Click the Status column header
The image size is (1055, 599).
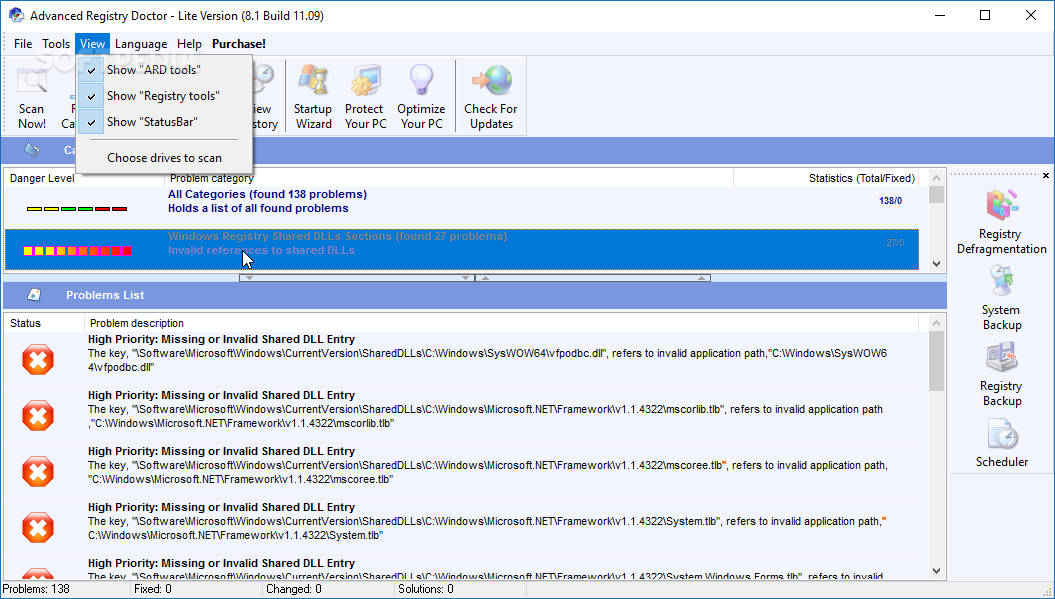click(44, 323)
